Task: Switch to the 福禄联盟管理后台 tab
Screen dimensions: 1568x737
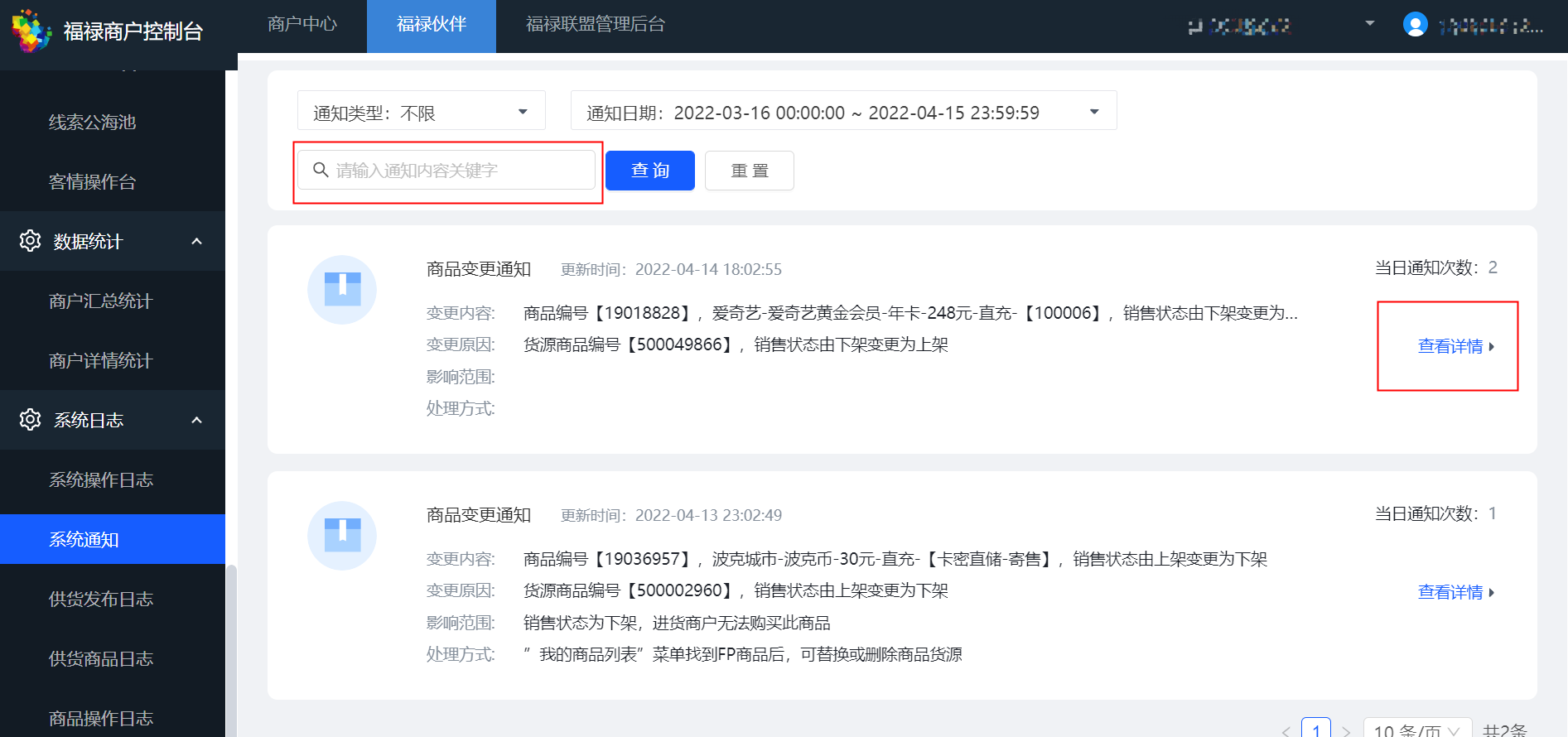Action: 596,25
